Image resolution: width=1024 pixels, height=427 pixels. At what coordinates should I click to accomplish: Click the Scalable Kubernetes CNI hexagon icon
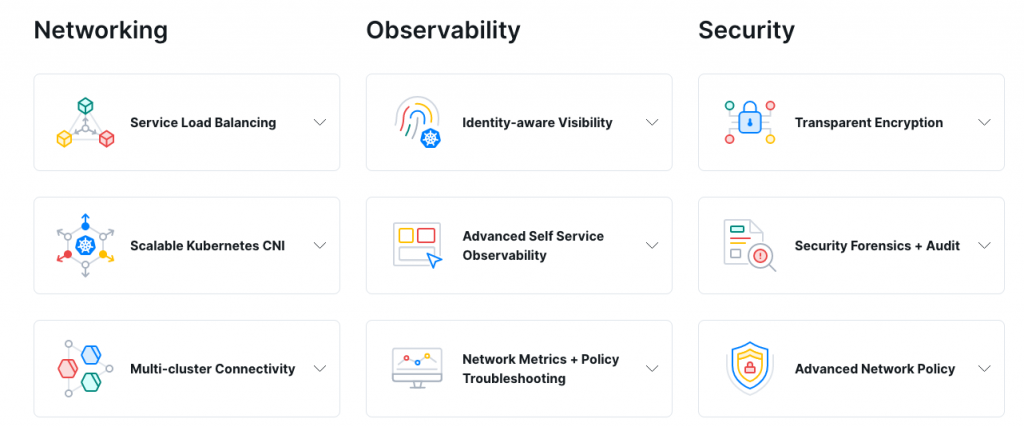click(x=85, y=245)
